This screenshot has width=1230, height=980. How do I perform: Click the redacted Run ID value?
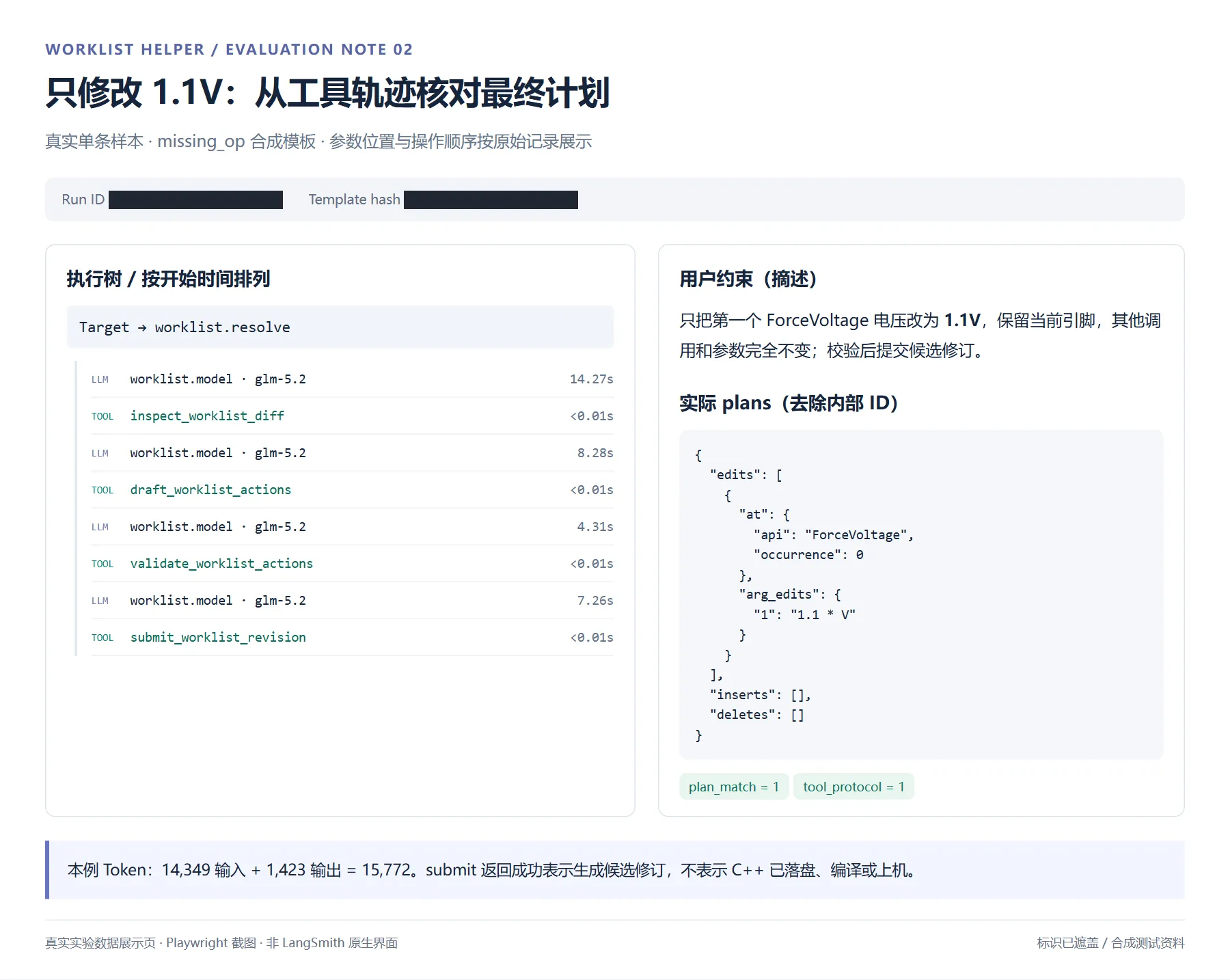(195, 200)
